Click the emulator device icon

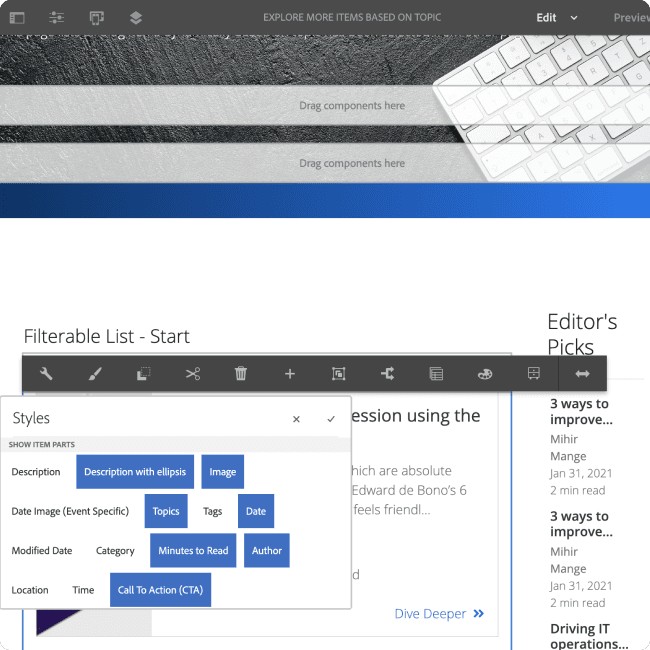tap(96, 18)
